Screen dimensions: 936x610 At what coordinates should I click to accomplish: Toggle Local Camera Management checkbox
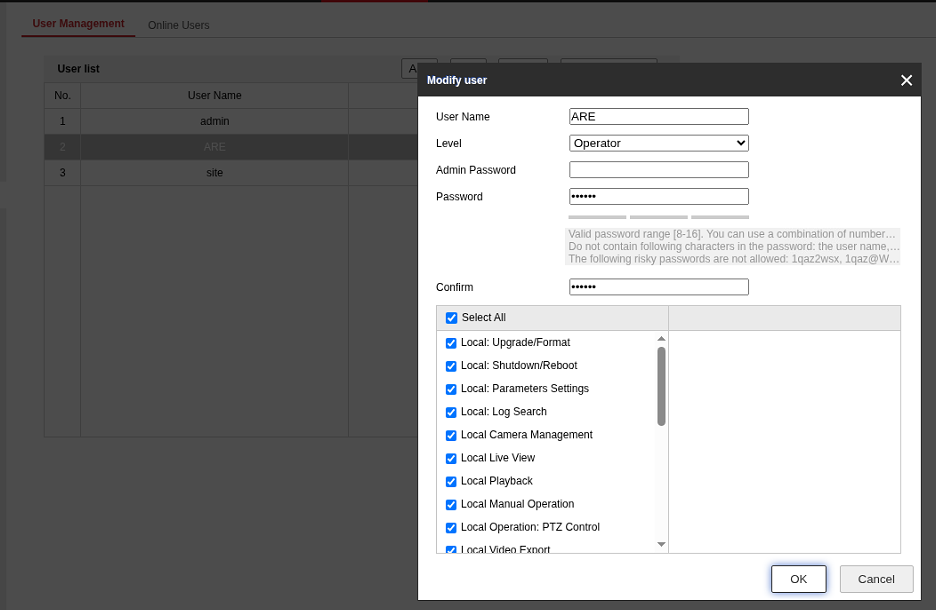coord(451,435)
